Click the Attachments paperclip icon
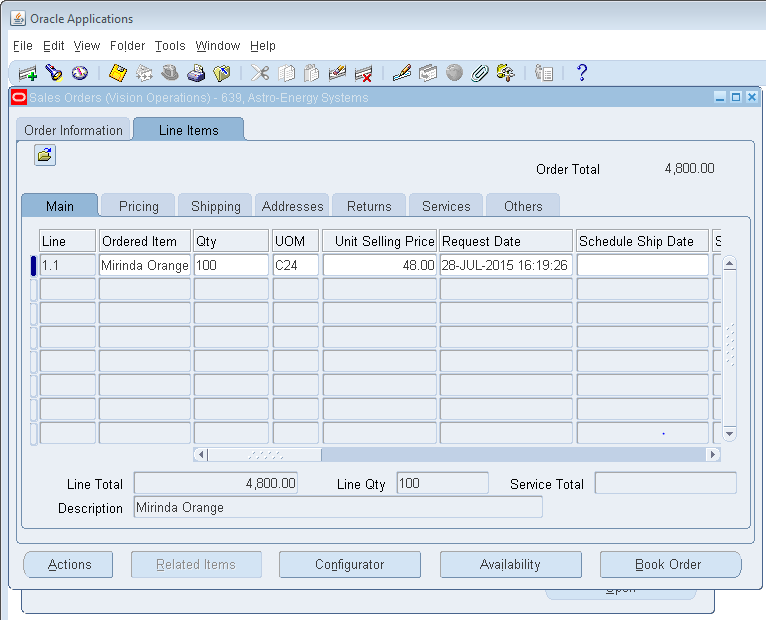 [480, 73]
